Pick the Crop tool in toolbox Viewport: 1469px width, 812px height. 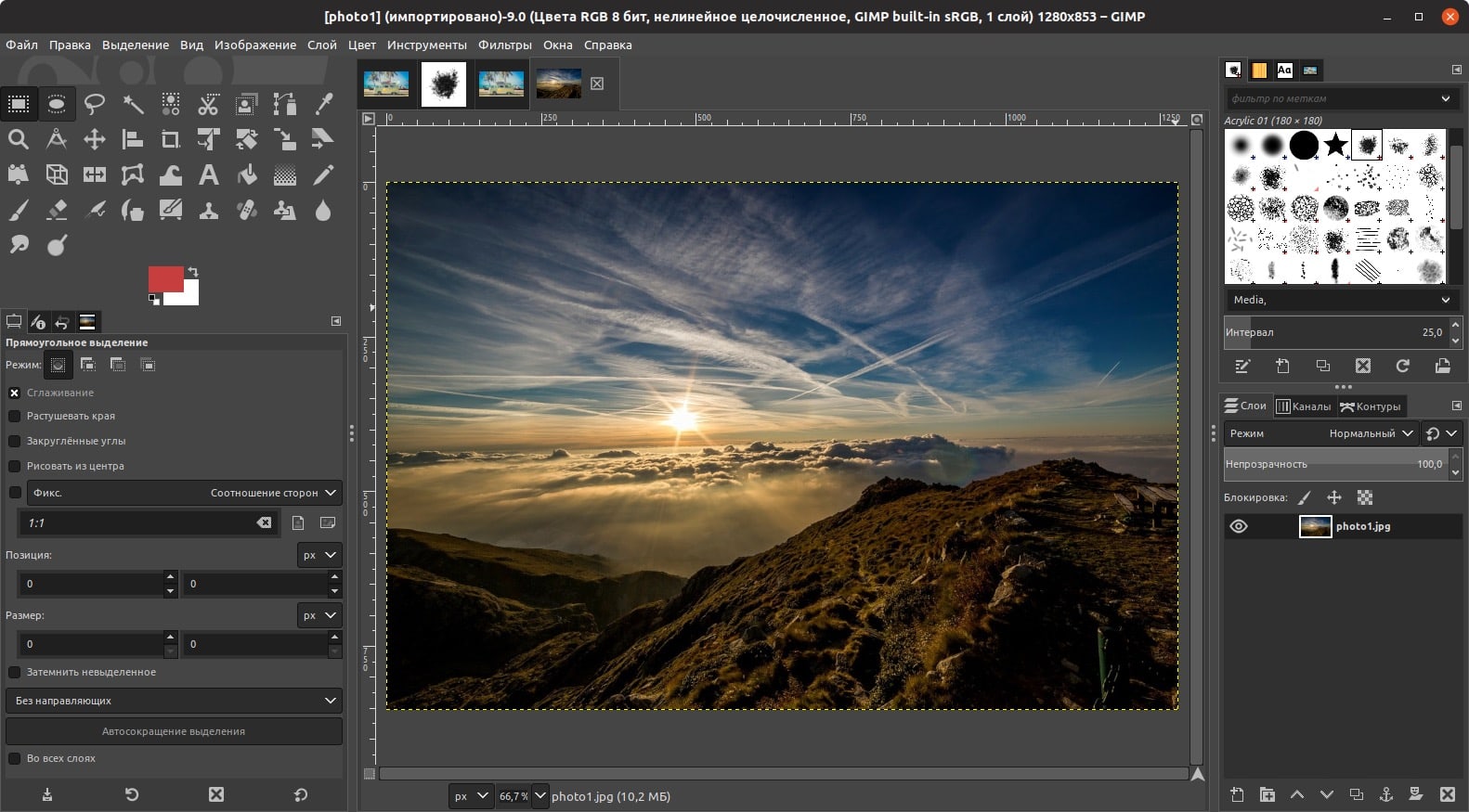pyautogui.click(x=171, y=139)
